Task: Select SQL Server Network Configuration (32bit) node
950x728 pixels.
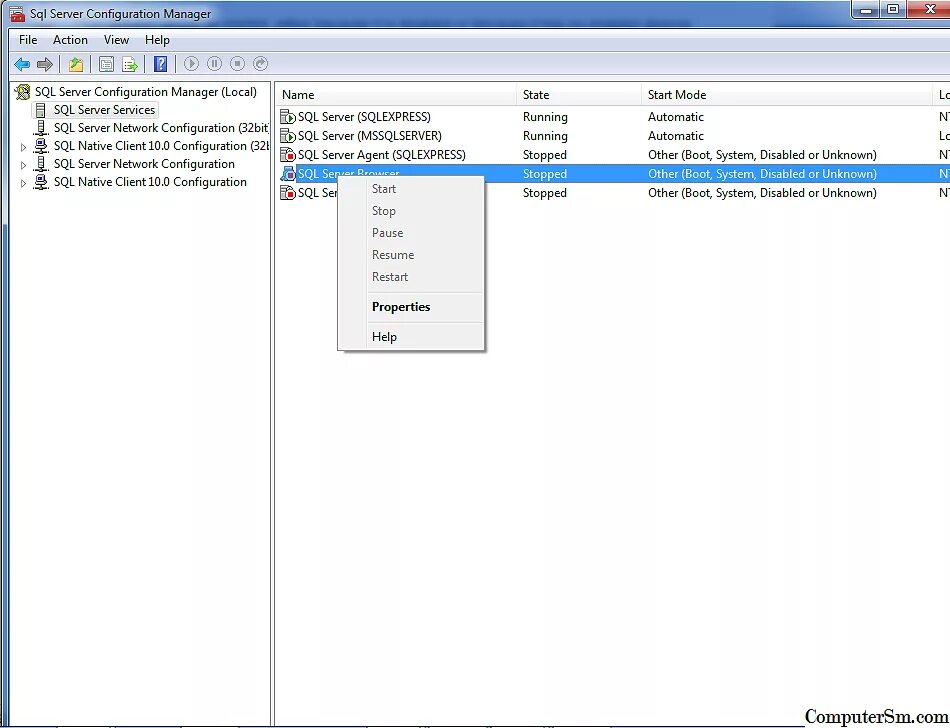Action: pyautogui.click(x=161, y=128)
